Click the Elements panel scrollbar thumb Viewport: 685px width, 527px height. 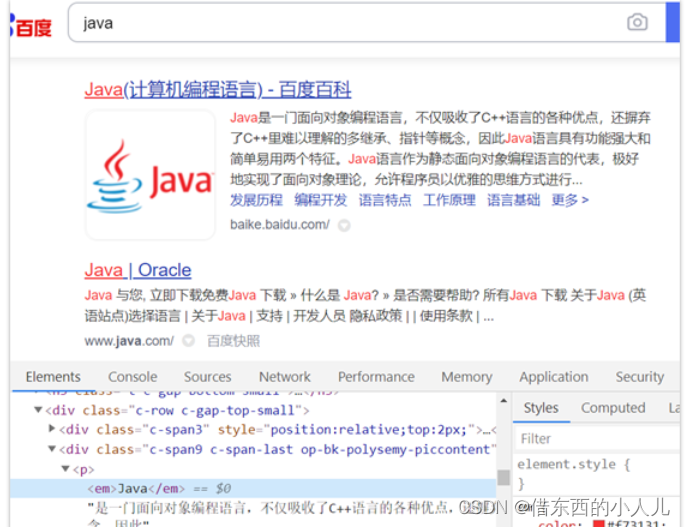[503, 477]
